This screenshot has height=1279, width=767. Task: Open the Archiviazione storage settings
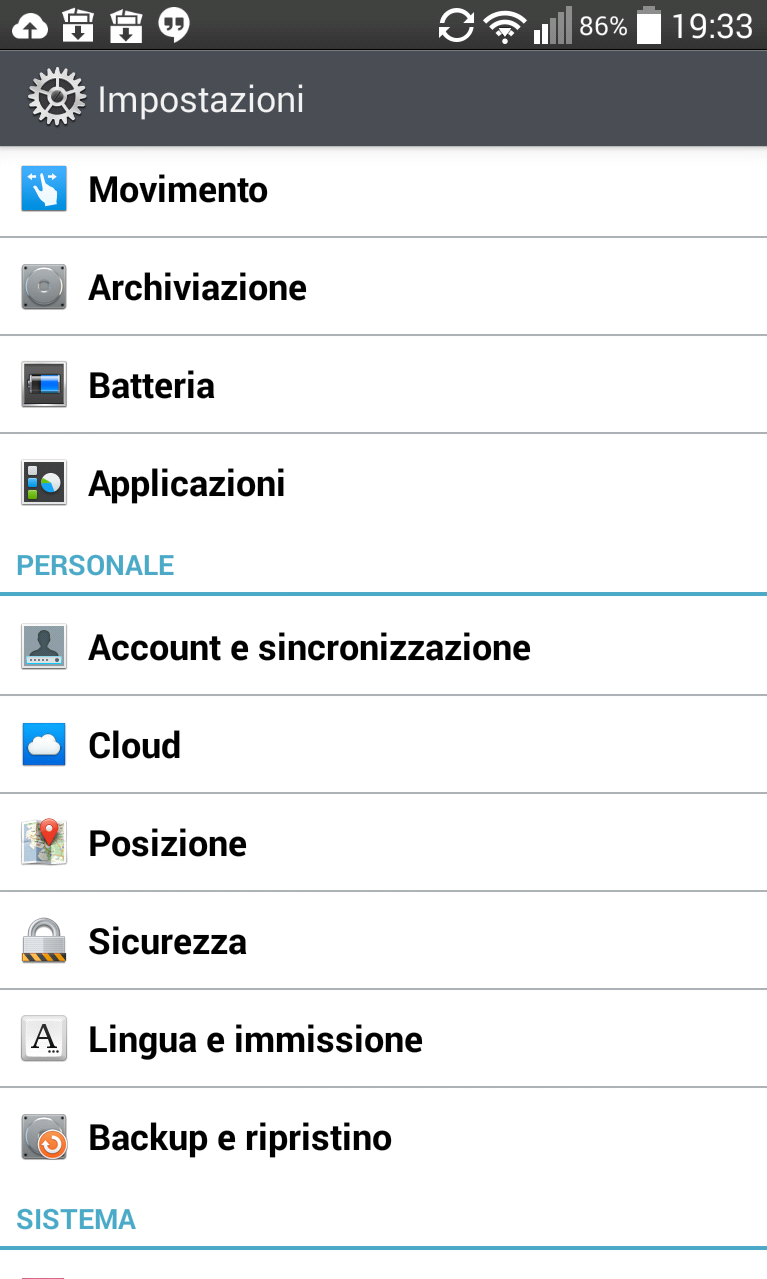point(198,288)
